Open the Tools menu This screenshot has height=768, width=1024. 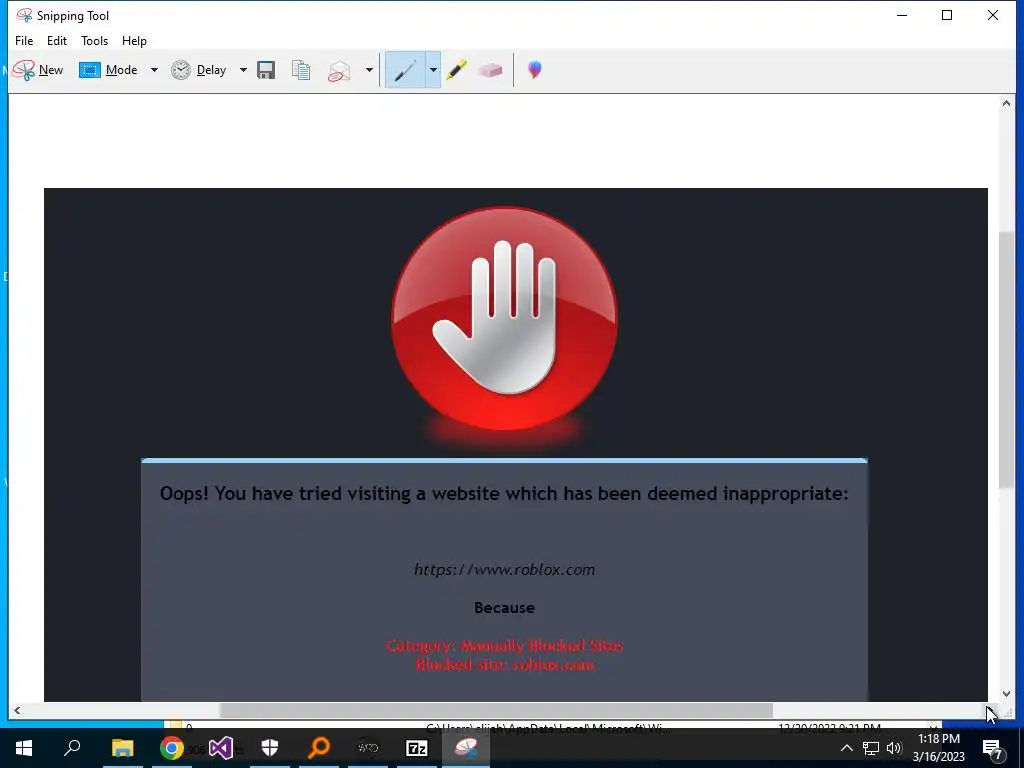coord(95,40)
